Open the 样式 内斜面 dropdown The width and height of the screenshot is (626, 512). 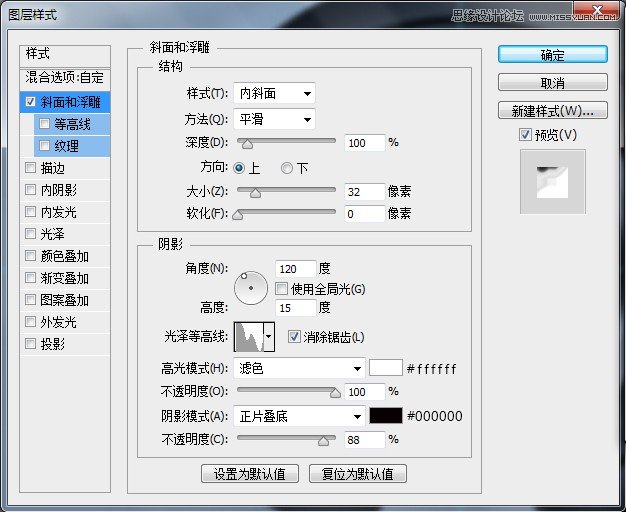point(274,93)
